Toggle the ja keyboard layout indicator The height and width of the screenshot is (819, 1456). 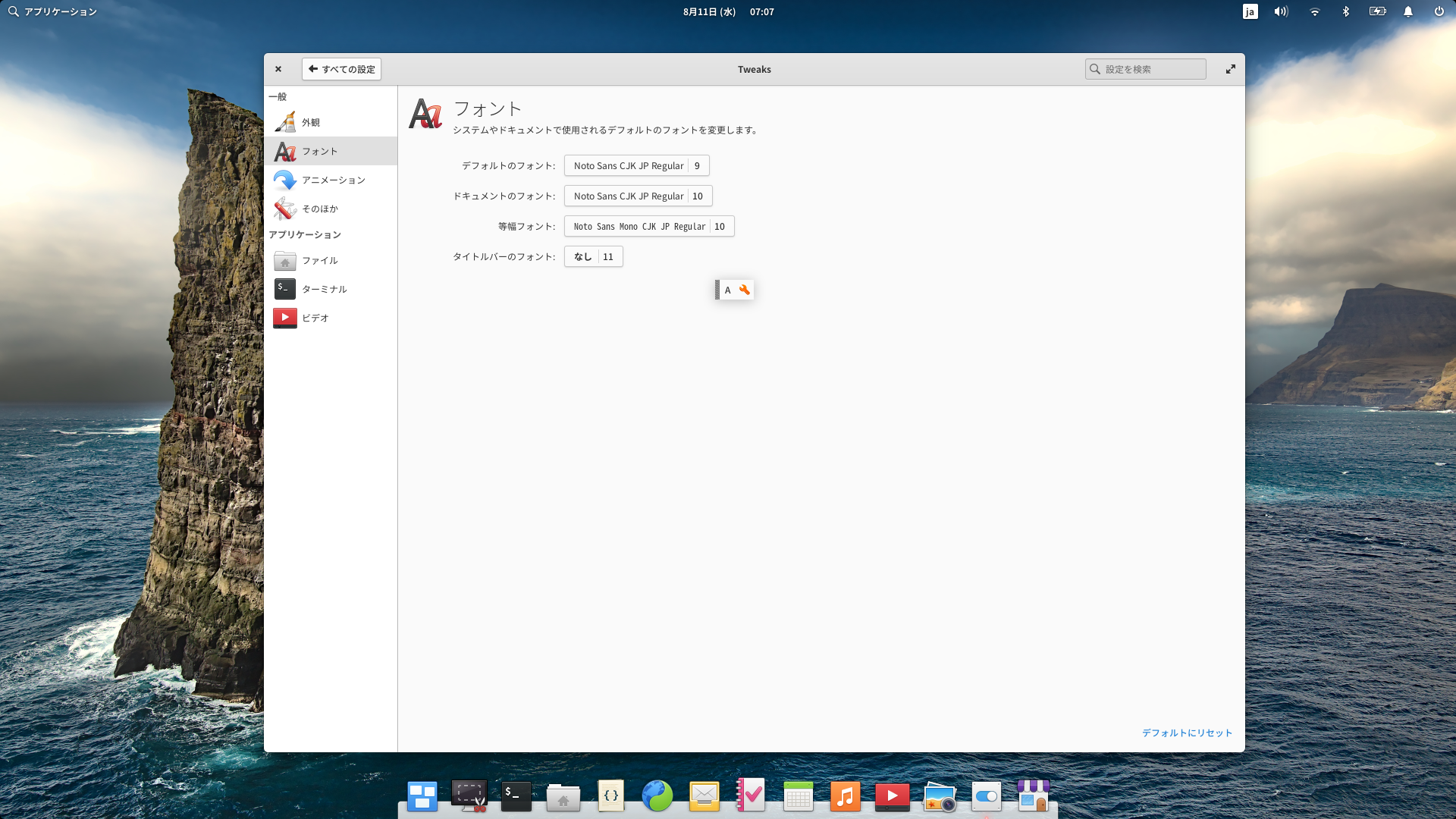1250,11
